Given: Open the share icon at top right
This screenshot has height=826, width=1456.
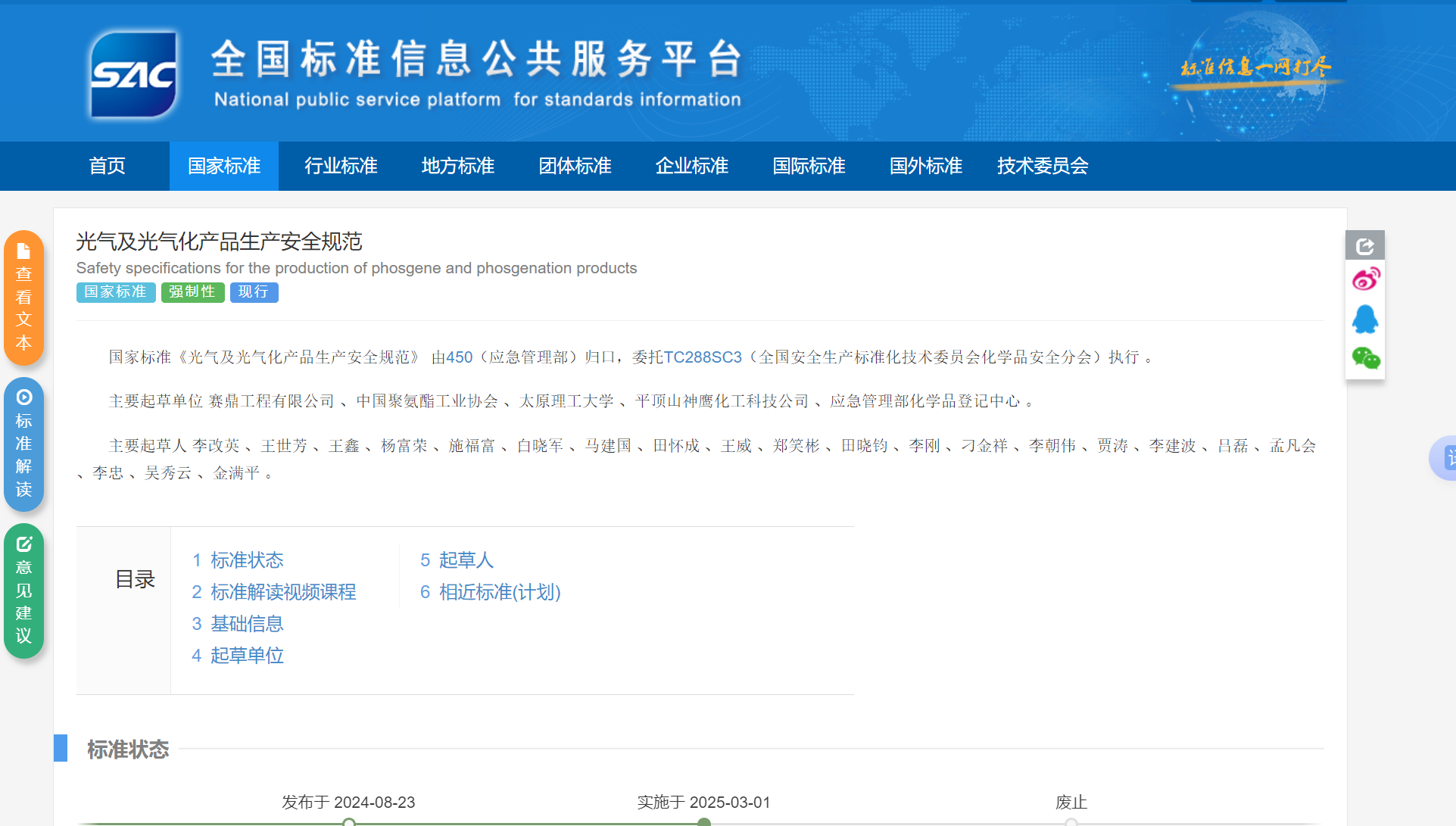Looking at the screenshot, I should coord(1364,245).
